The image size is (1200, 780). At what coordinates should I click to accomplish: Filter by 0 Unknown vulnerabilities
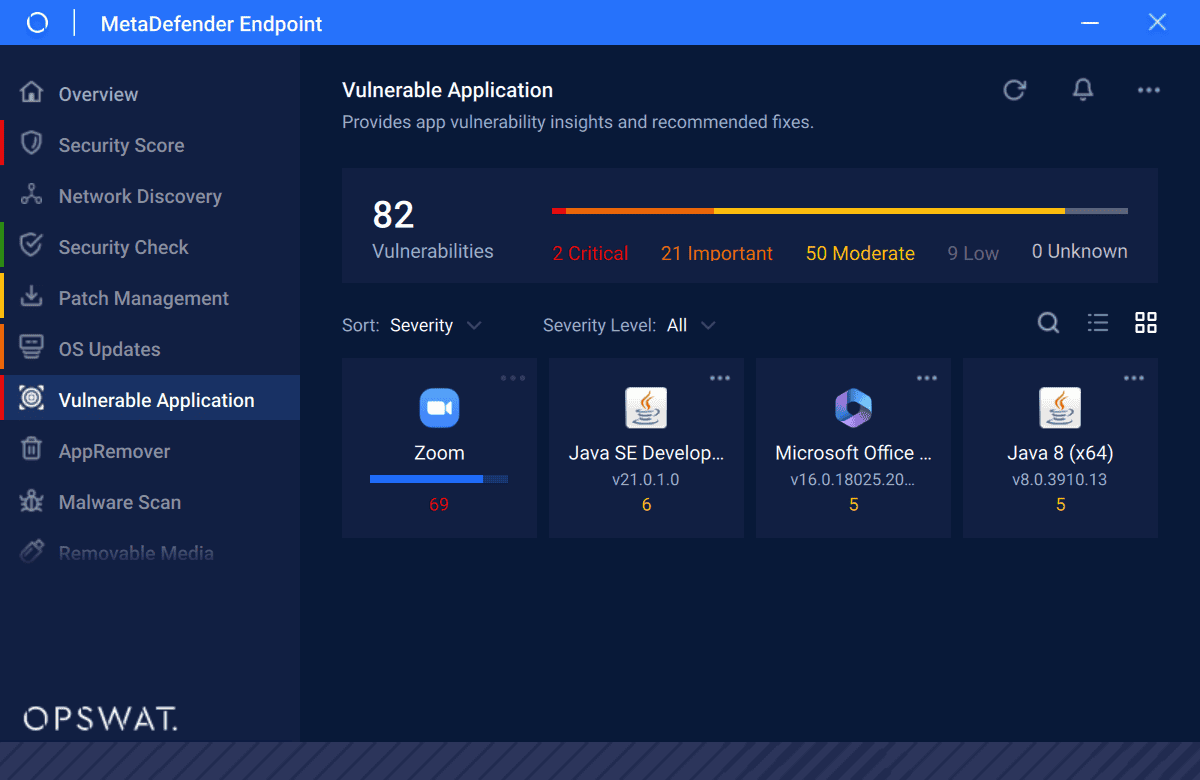click(x=1080, y=251)
